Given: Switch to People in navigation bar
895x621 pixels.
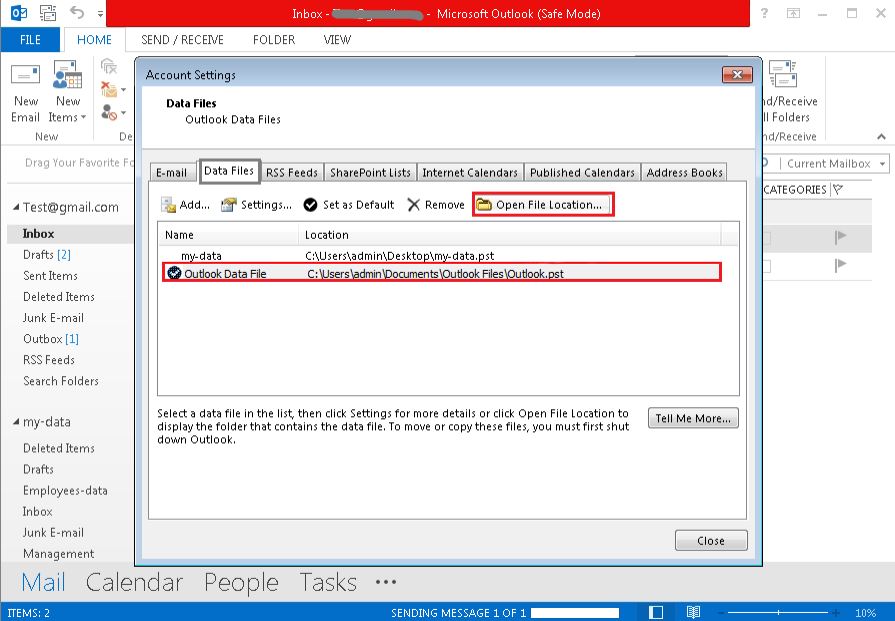Looking at the screenshot, I should [241, 582].
